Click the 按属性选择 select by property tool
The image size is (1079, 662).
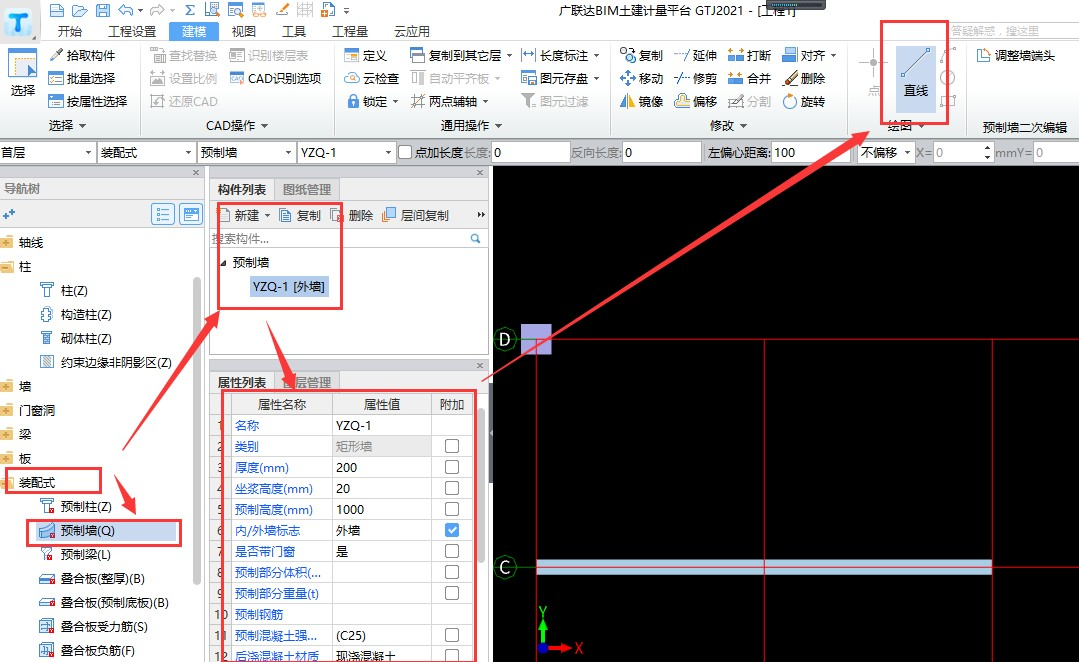(x=88, y=101)
